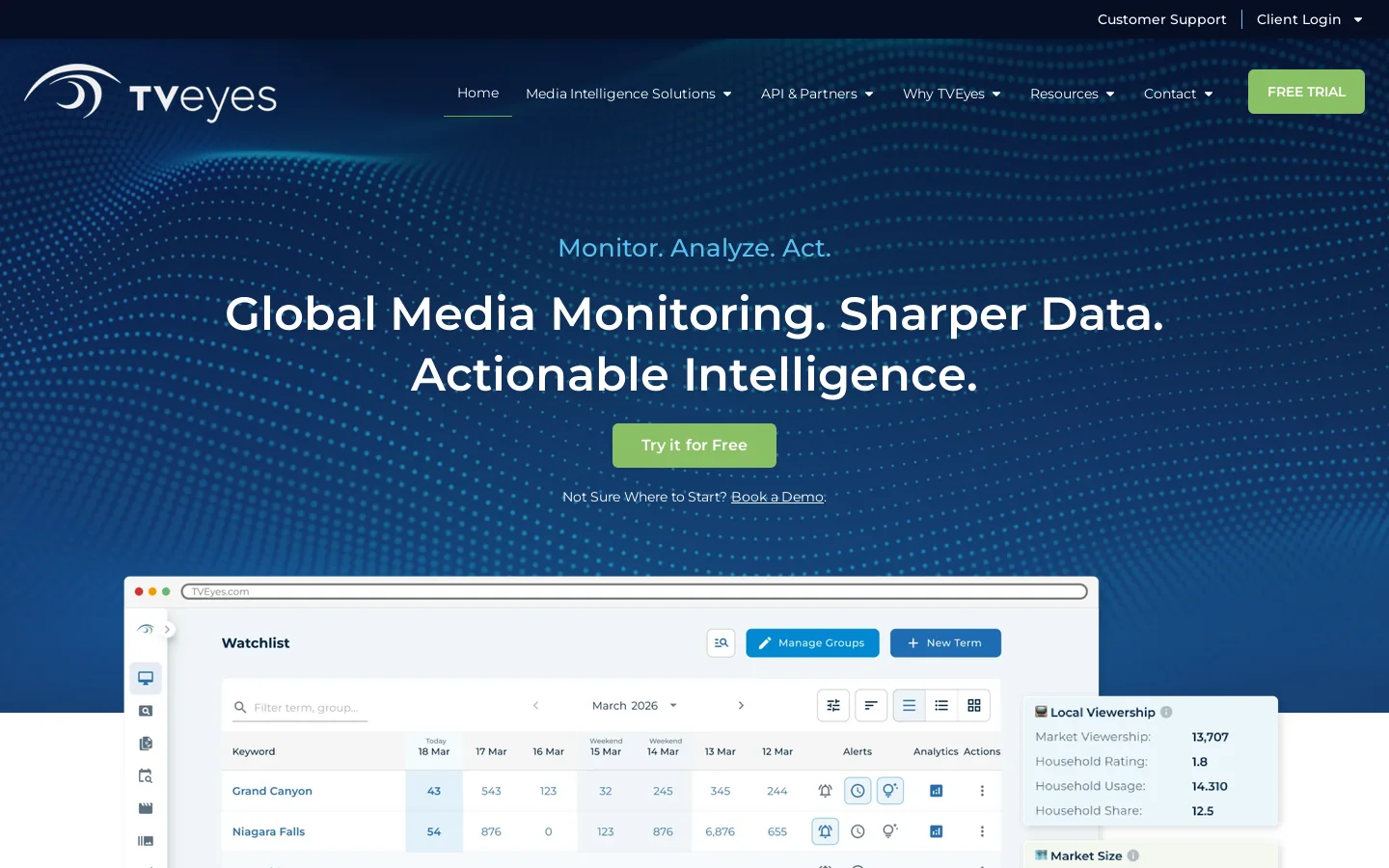Image resolution: width=1389 pixels, height=868 pixels.
Task: Toggle the clock alert for Grand Canyon
Action: (858, 791)
